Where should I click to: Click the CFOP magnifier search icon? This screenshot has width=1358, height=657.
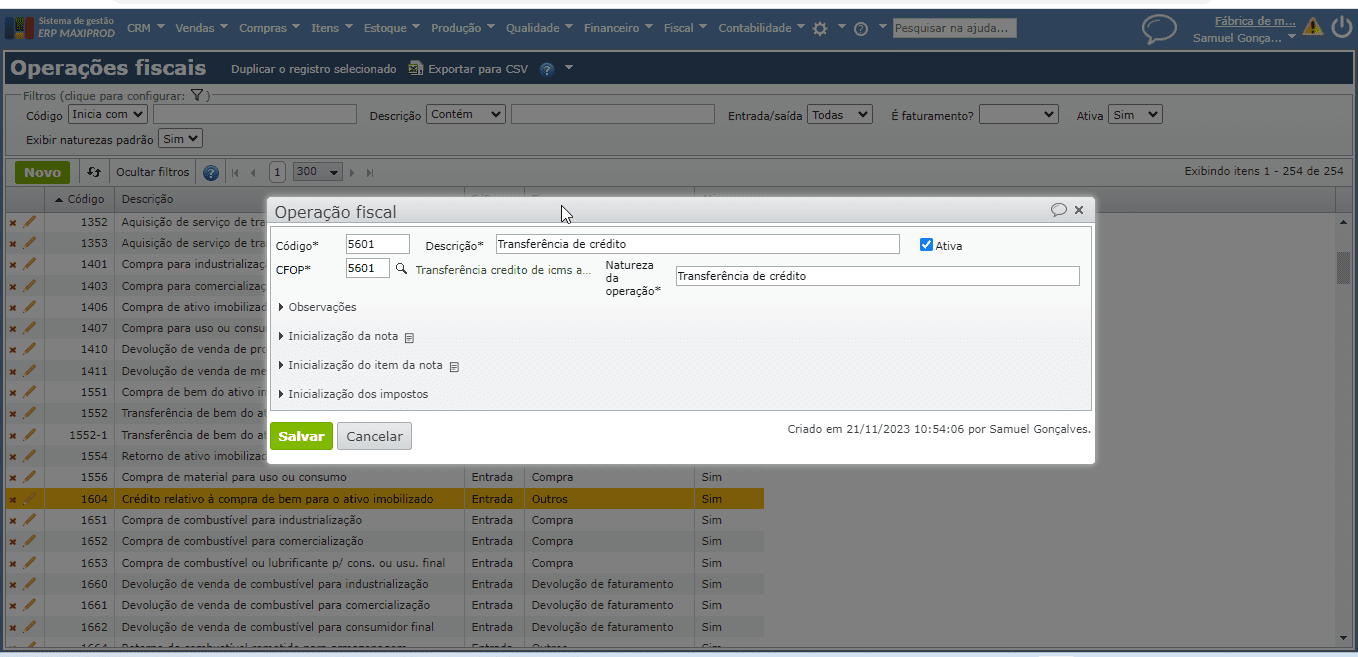(401, 269)
